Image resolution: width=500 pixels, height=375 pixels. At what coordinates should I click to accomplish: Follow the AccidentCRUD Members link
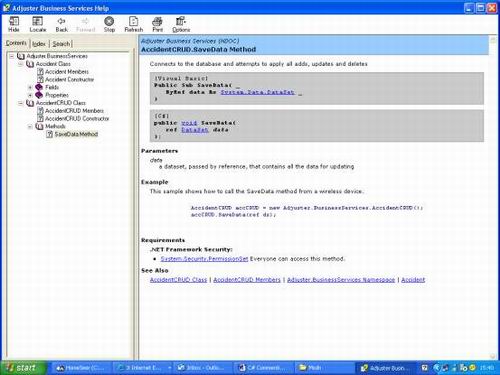(247, 280)
